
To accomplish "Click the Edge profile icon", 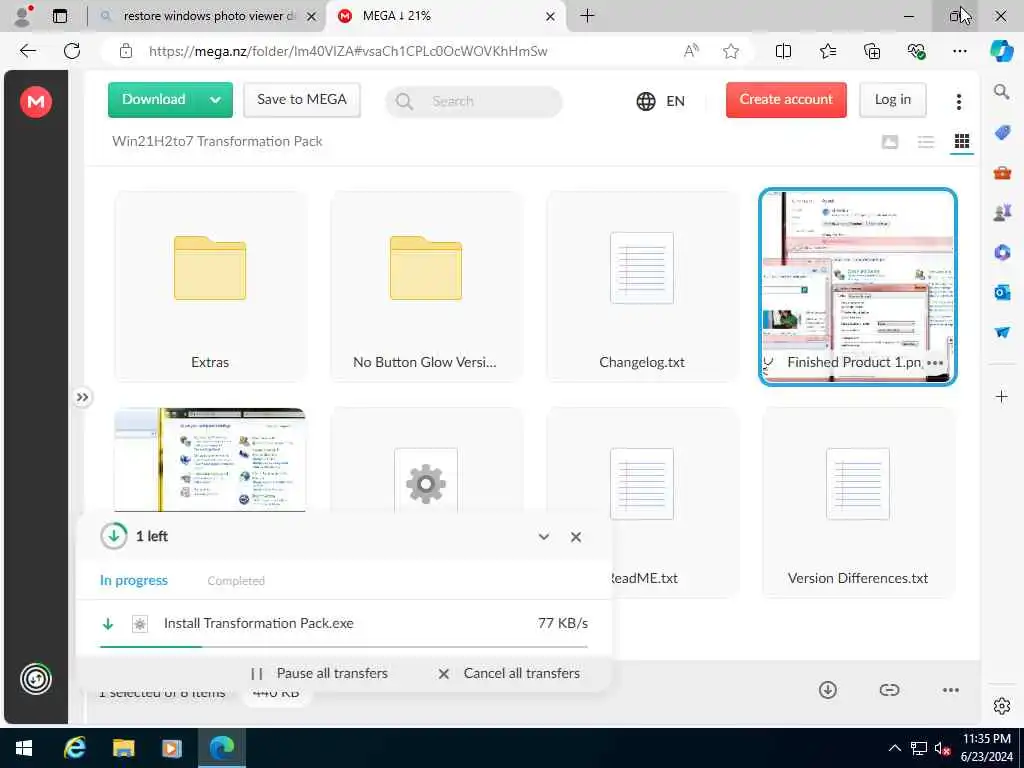I will 23,16.
